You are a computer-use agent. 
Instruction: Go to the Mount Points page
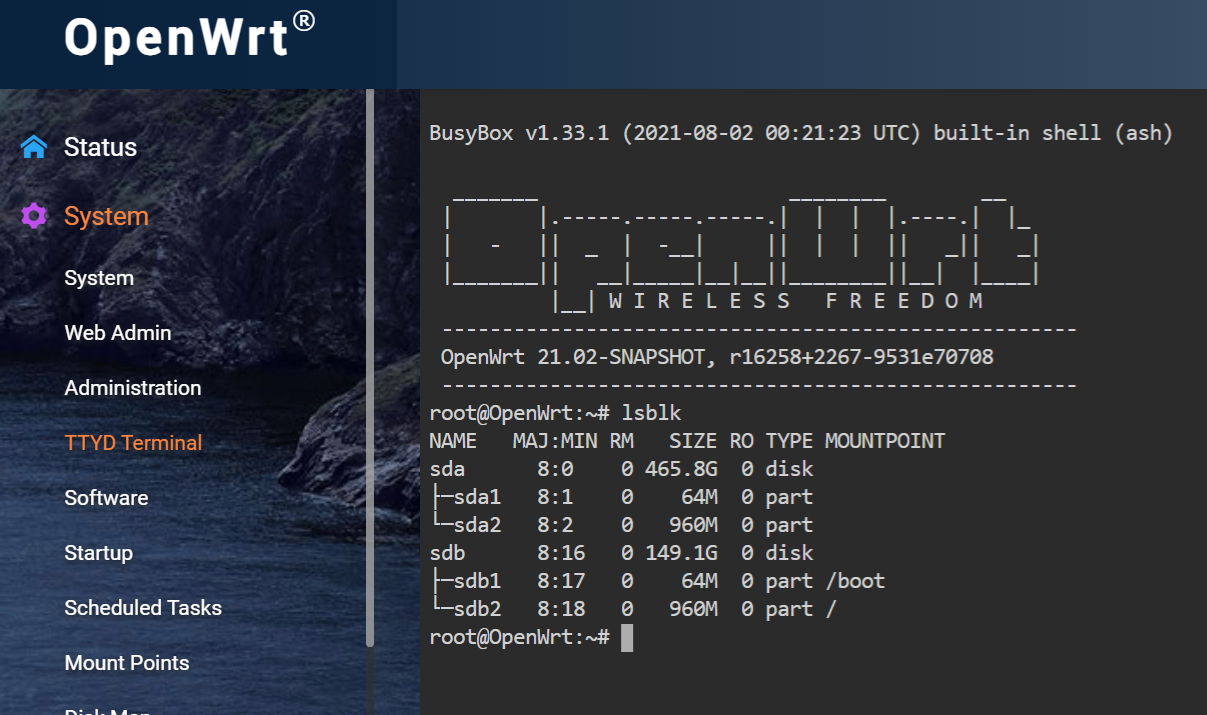click(127, 663)
